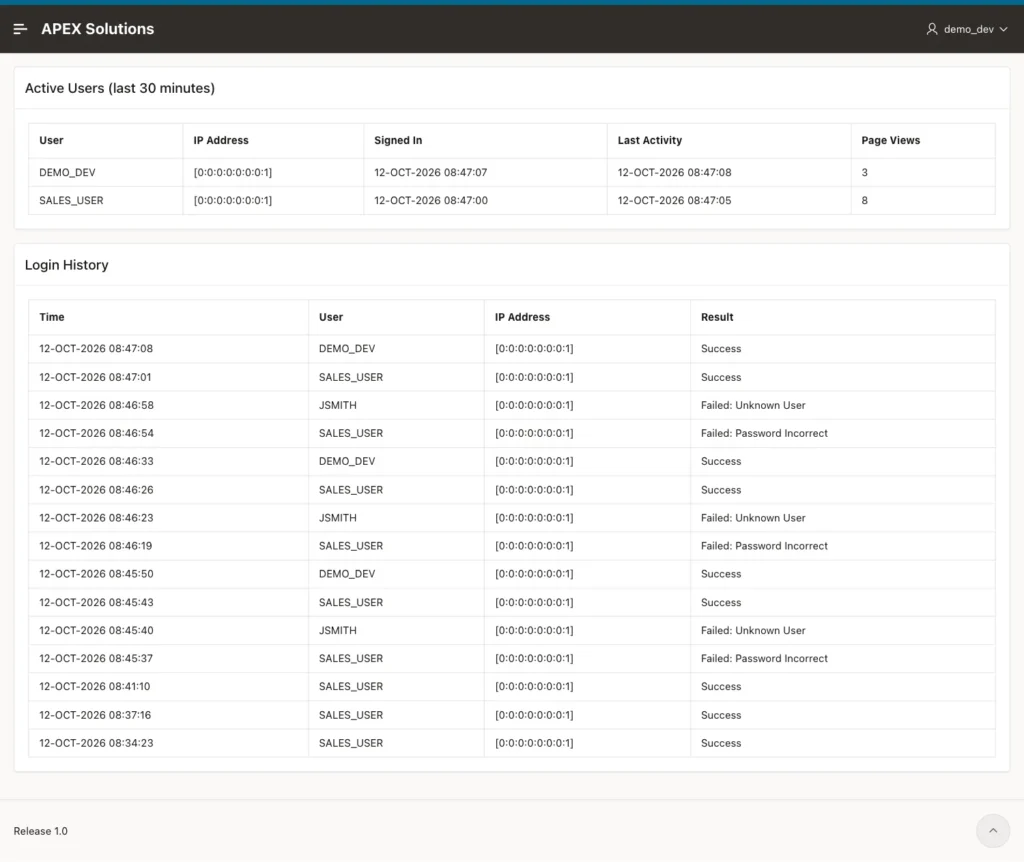Select SALES_USER in the Active Users table

[71, 200]
